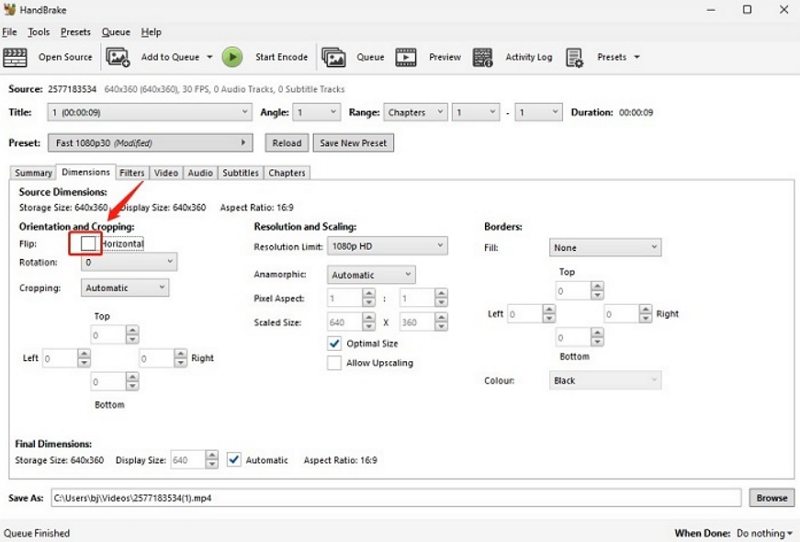Click the Start Encode label

coord(282,57)
